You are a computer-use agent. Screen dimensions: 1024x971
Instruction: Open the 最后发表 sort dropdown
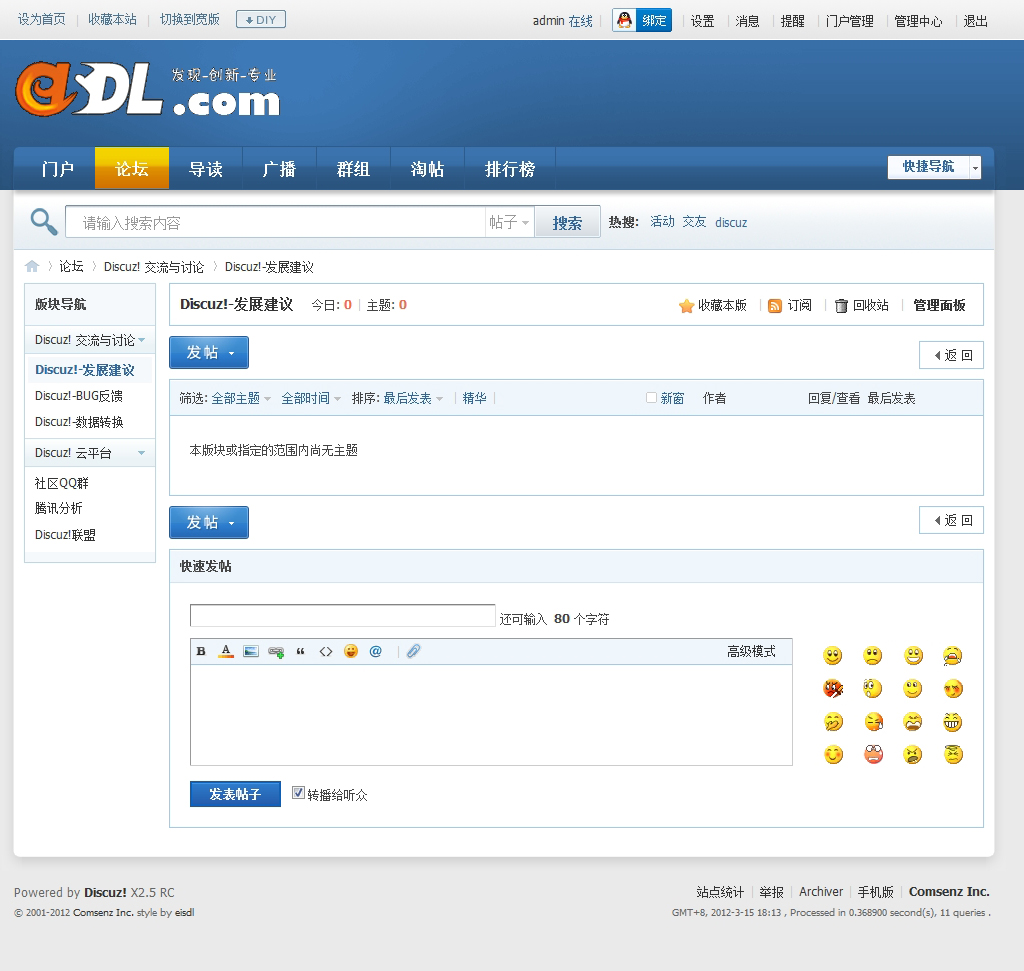coord(413,398)
